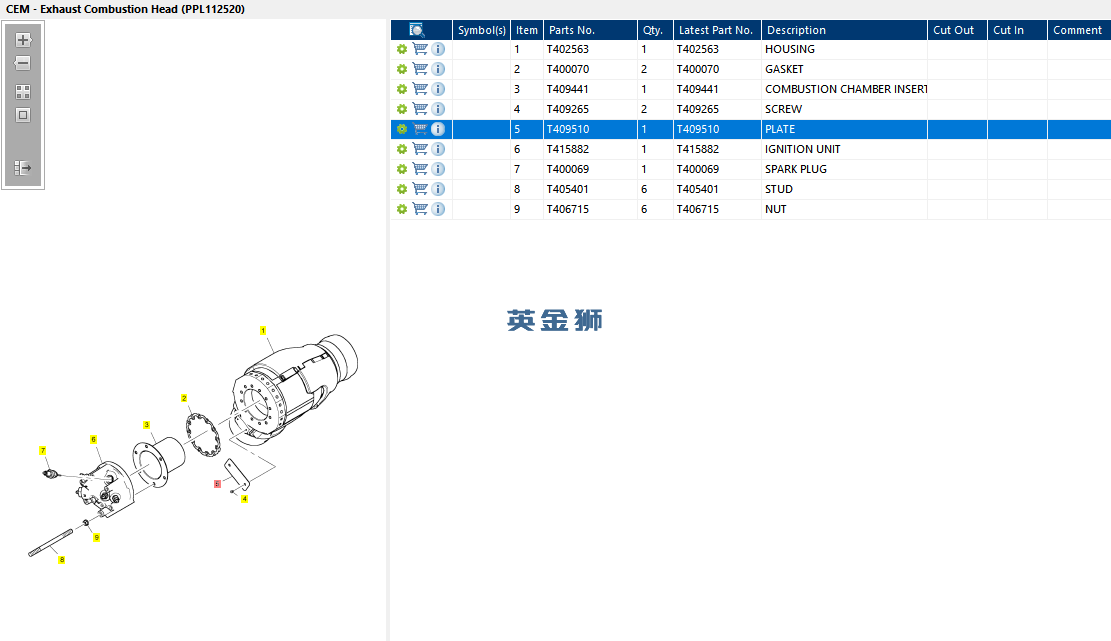Click the list export arrow icon
Screen dimensions: 1111x641
pyautogui.click(x=23, y=168)
